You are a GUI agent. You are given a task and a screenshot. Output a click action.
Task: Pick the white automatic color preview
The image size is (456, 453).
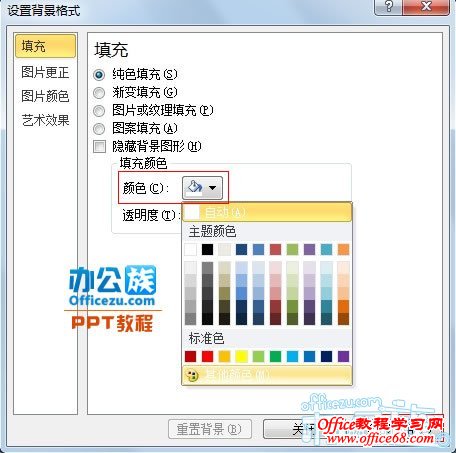(x=192, y=212)
